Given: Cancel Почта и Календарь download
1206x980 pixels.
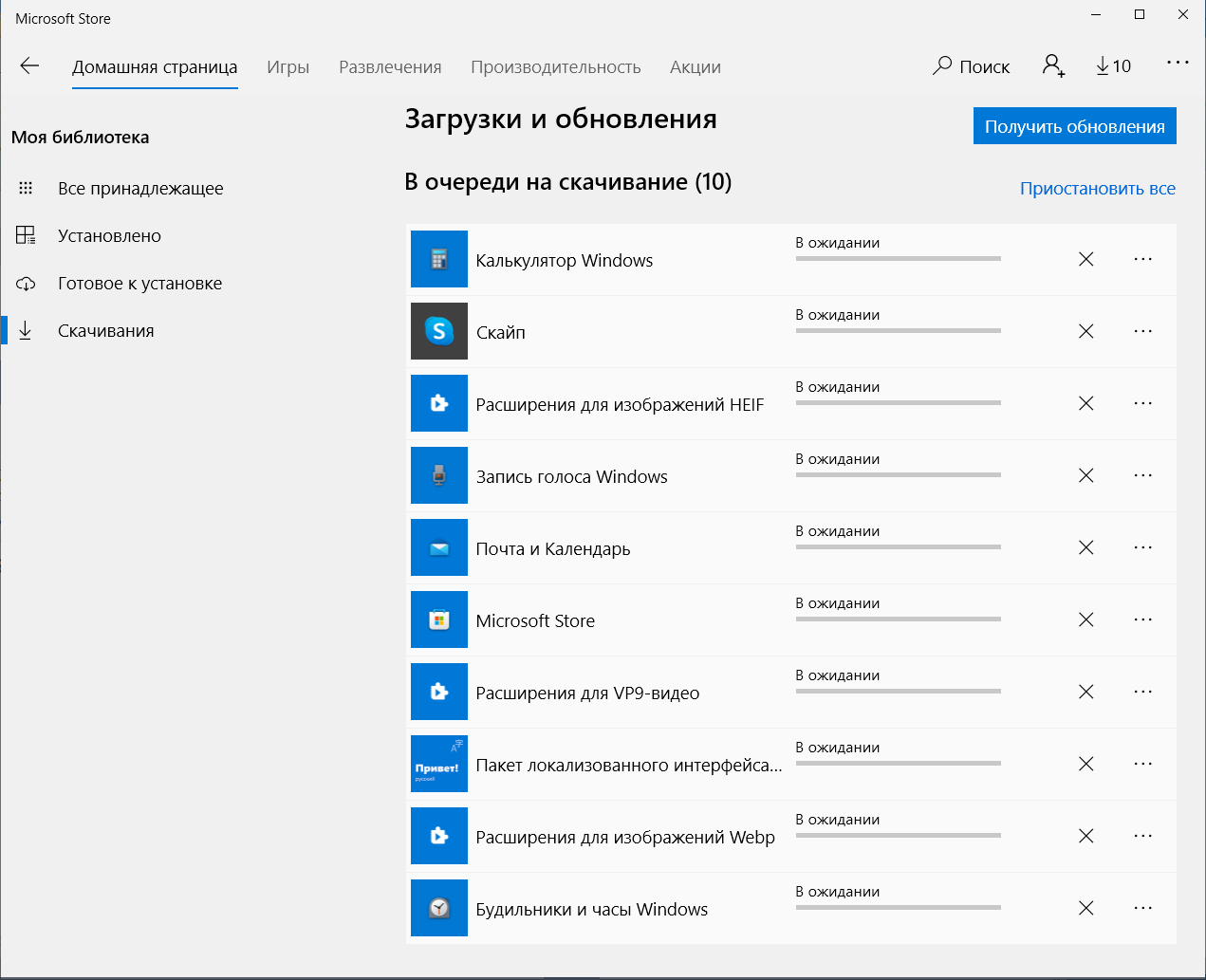Looking at the screenshot, I should click(1086, 547).
